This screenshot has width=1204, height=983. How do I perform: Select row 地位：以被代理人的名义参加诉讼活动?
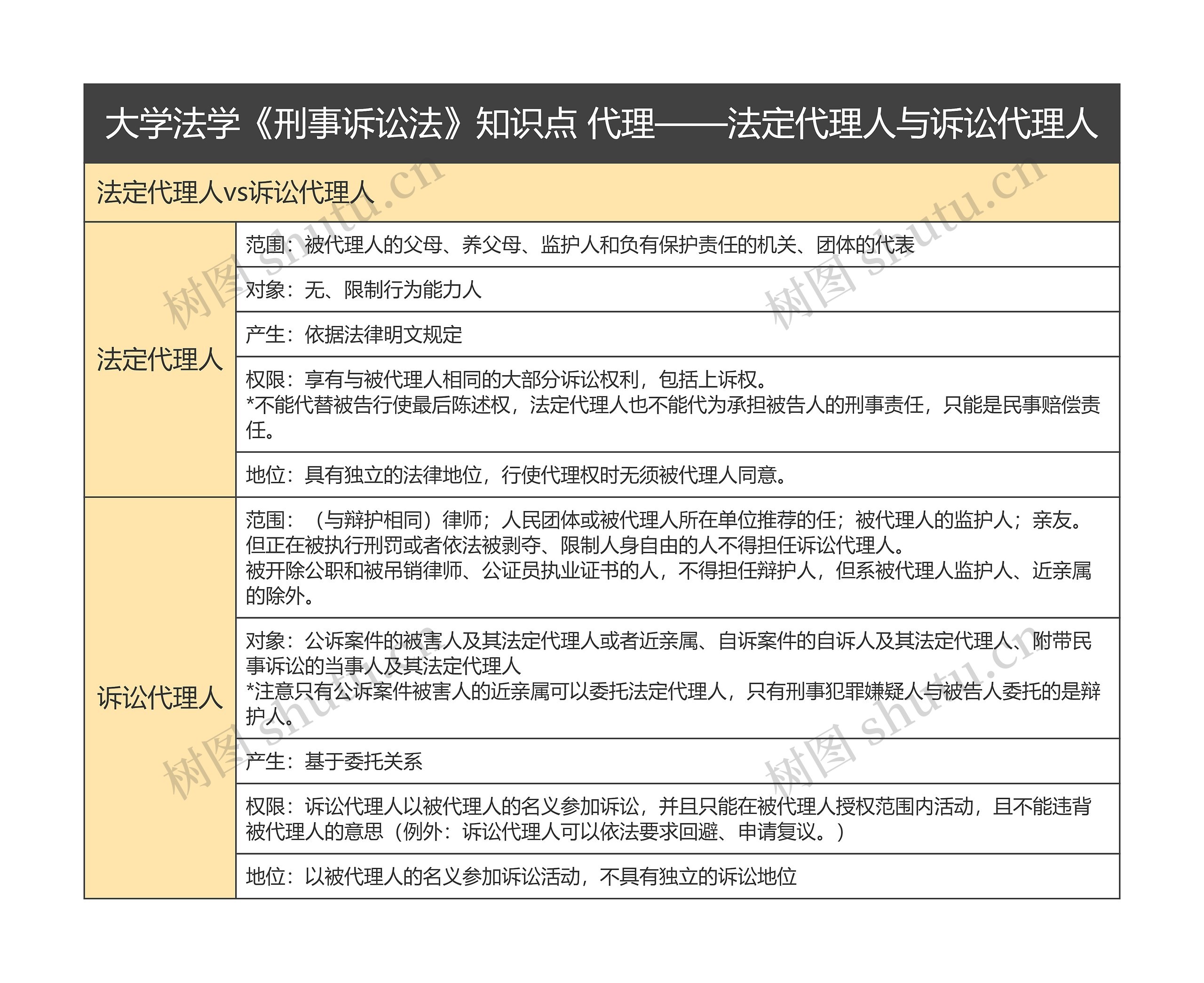coord(678,876)
